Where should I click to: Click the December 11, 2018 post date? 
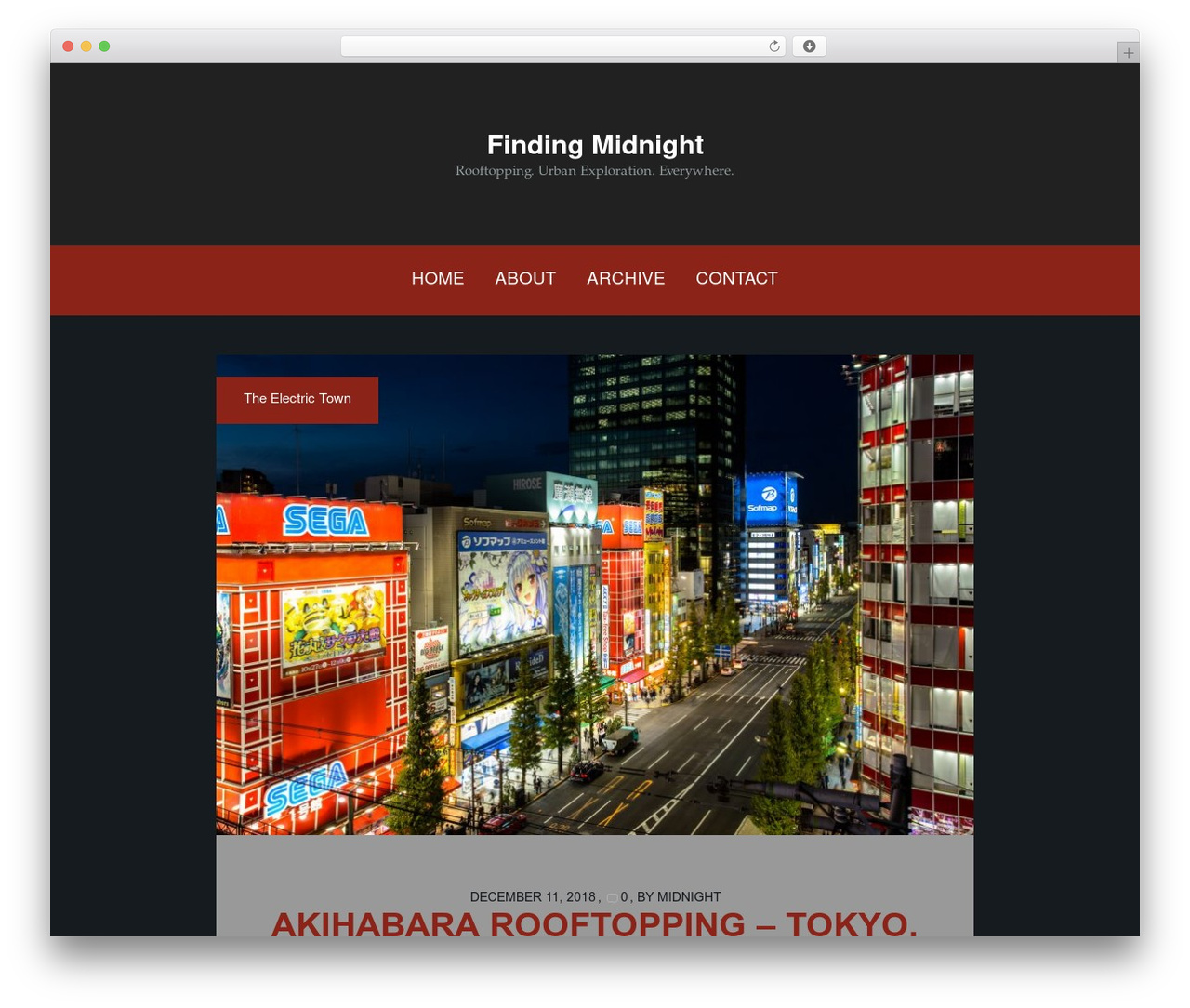pos(533,897)
